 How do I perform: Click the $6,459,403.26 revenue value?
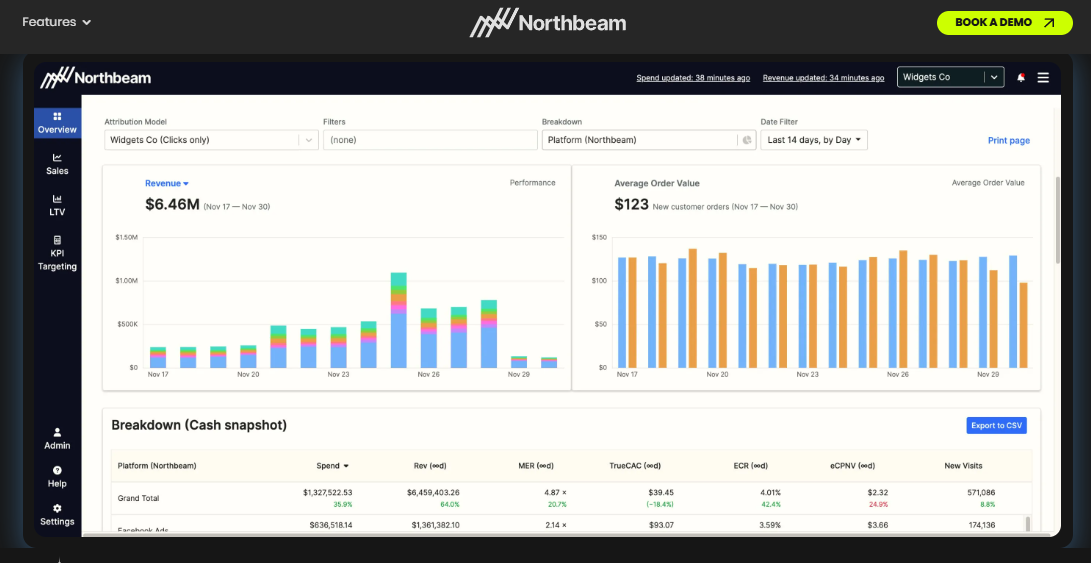pyautogui.click(x=433, y=493)
